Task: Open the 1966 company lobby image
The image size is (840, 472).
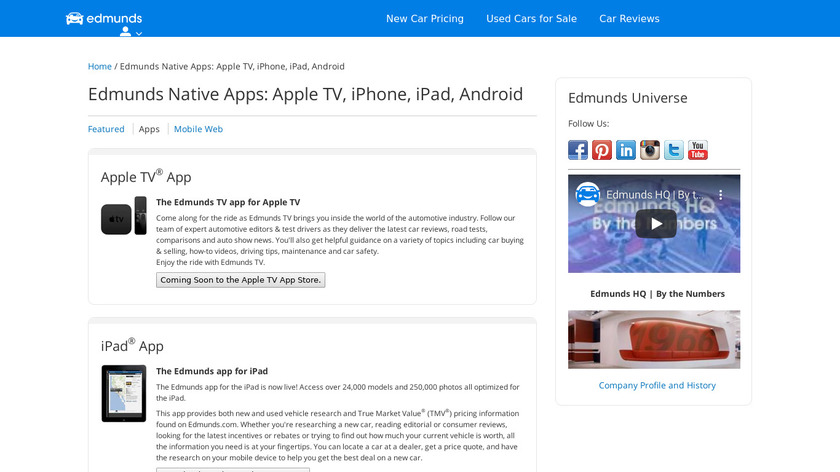Action: tap(654, 340)
